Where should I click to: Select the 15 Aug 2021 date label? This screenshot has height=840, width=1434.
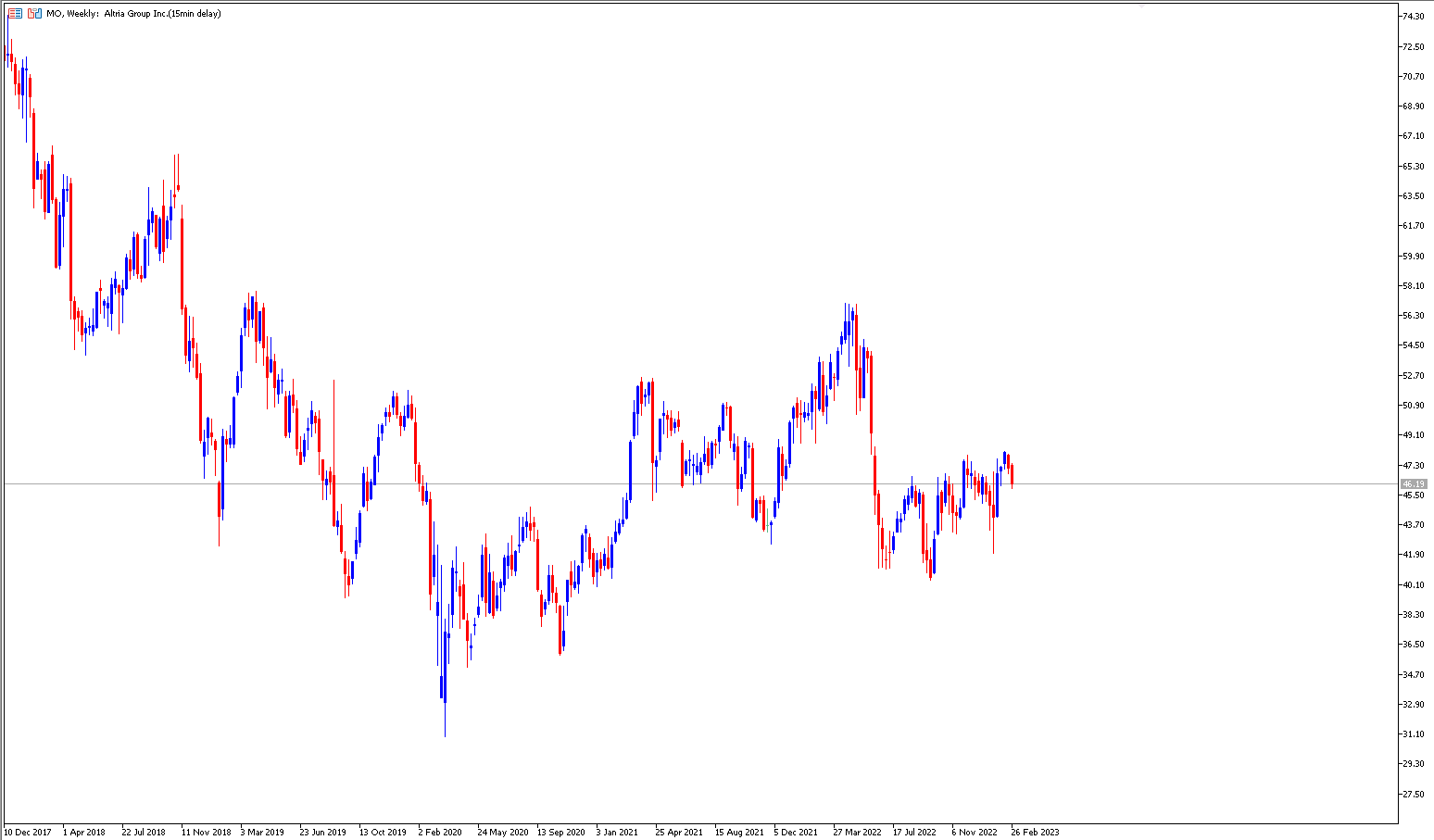[739, 833]
